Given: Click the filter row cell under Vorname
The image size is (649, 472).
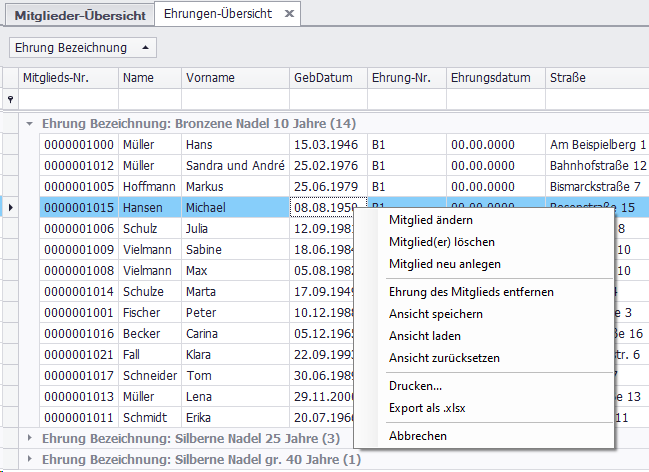Looking at the screenshot, I should click(x=234, y=98).
